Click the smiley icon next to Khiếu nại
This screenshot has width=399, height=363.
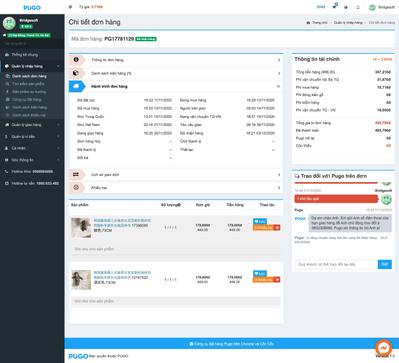pos(76,187)
